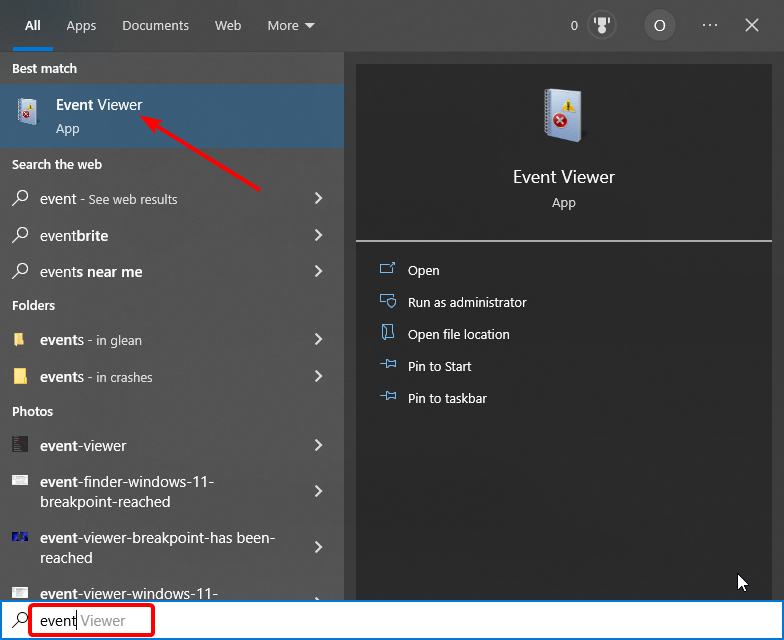This screenshot has width=784, height=640.
Task: Open folder 'events - in glean'
Action: pos(172,340)
